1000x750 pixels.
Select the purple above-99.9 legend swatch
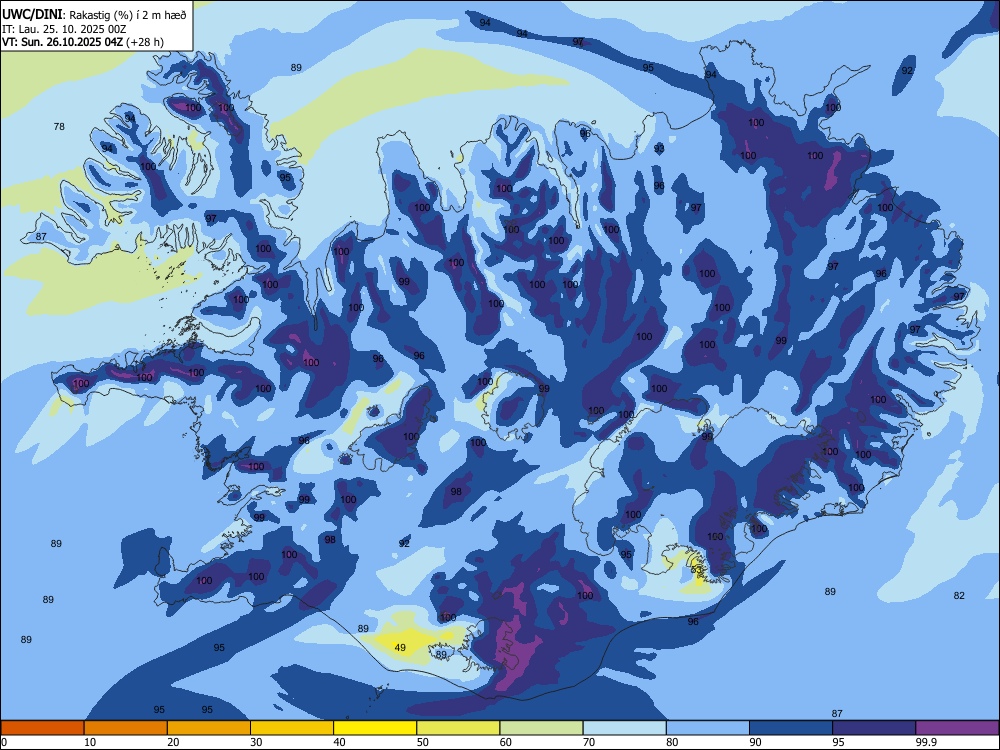957,728
